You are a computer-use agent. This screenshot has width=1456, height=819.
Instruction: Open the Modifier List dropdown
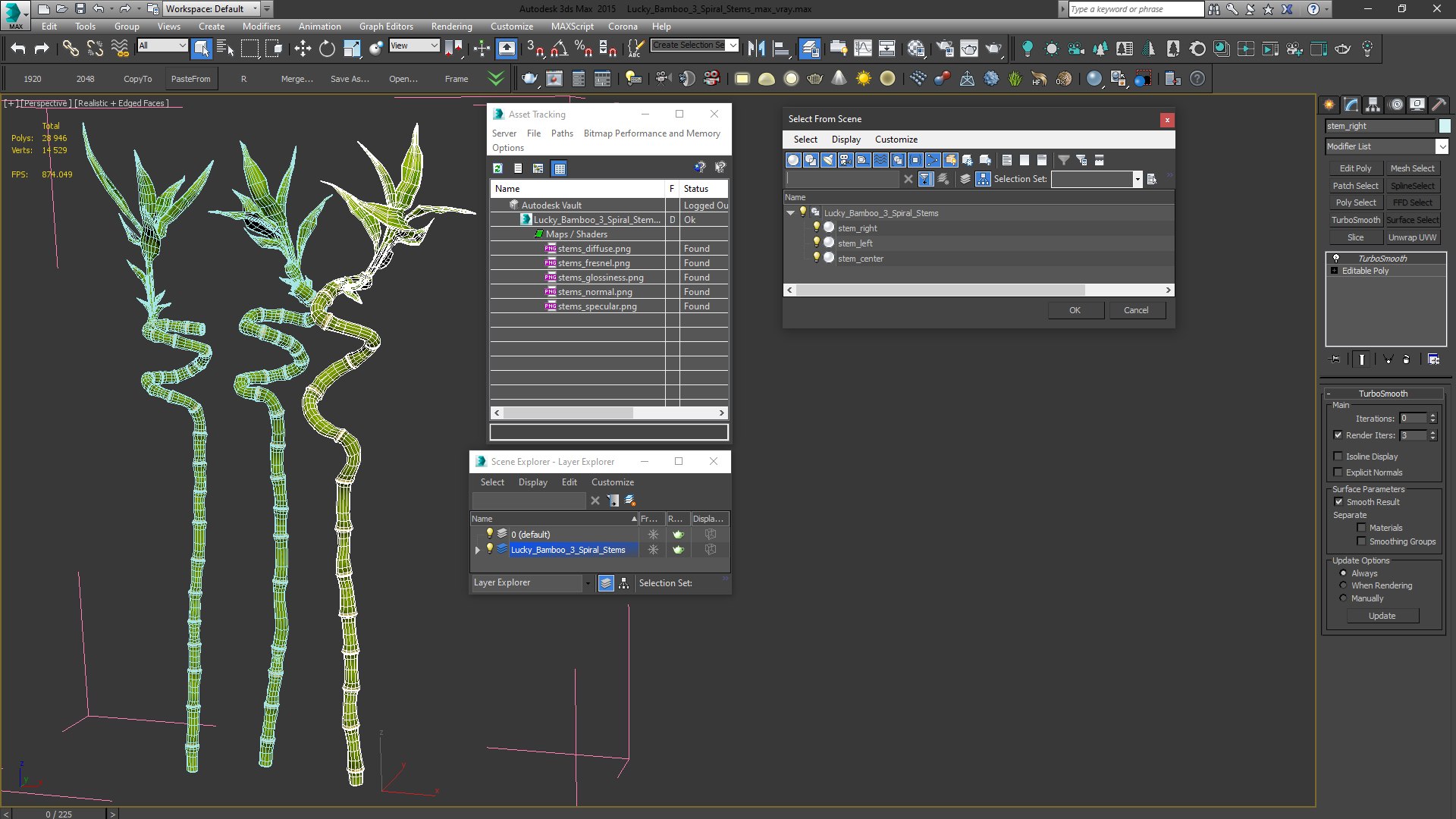[x=1442, y=146]
